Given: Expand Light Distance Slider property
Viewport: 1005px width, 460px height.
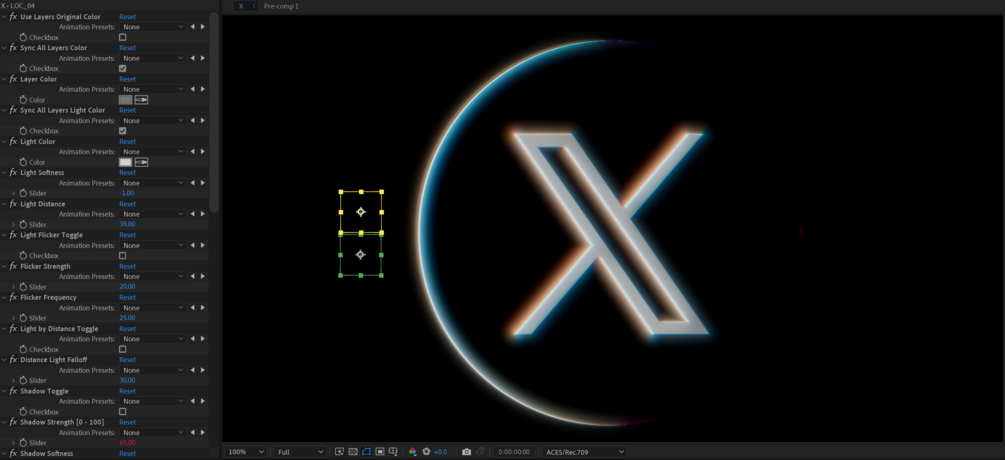Looking at the screenshot, I should click(x=13, y=225).
